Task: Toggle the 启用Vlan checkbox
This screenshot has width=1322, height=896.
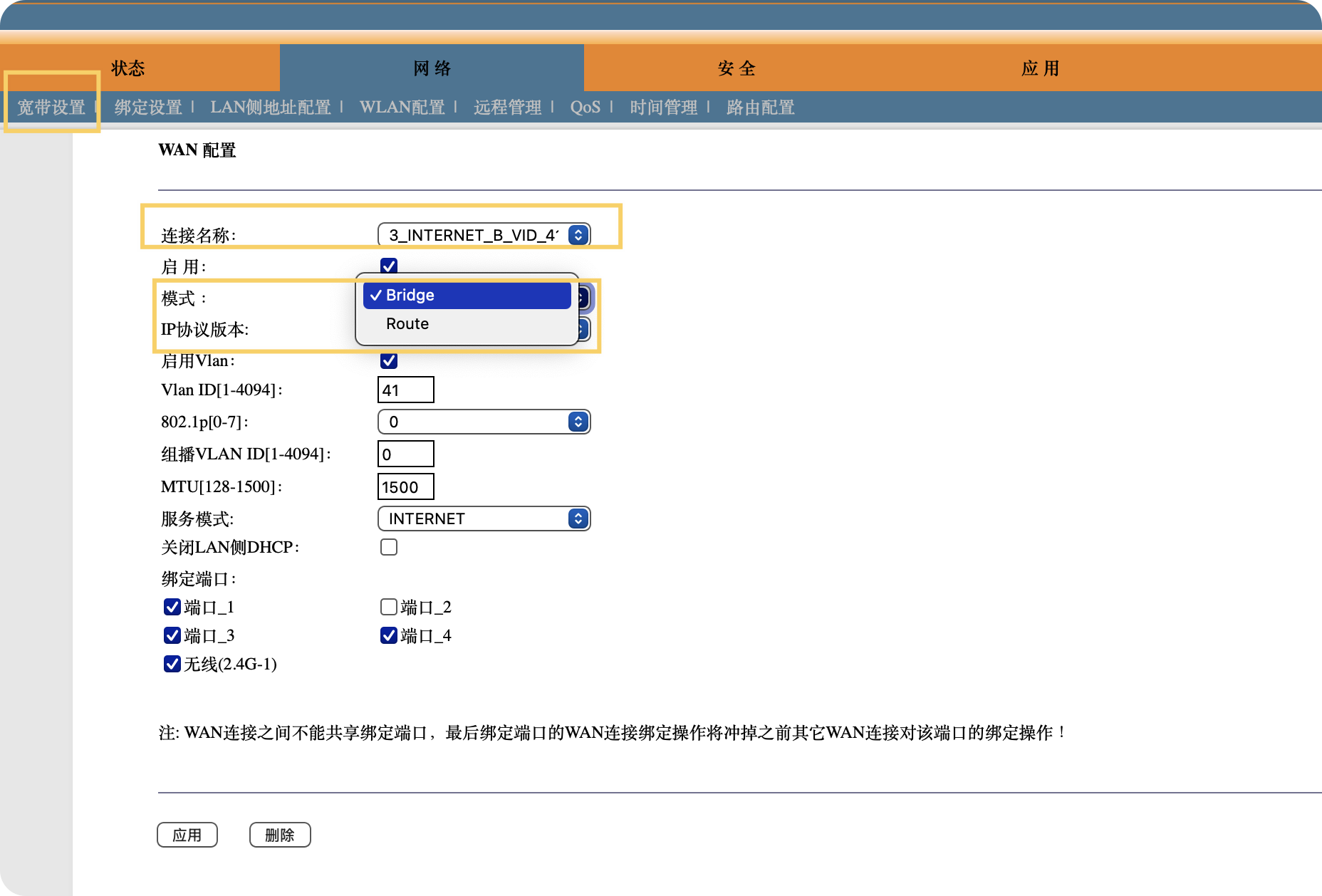Action: (389, 360)
